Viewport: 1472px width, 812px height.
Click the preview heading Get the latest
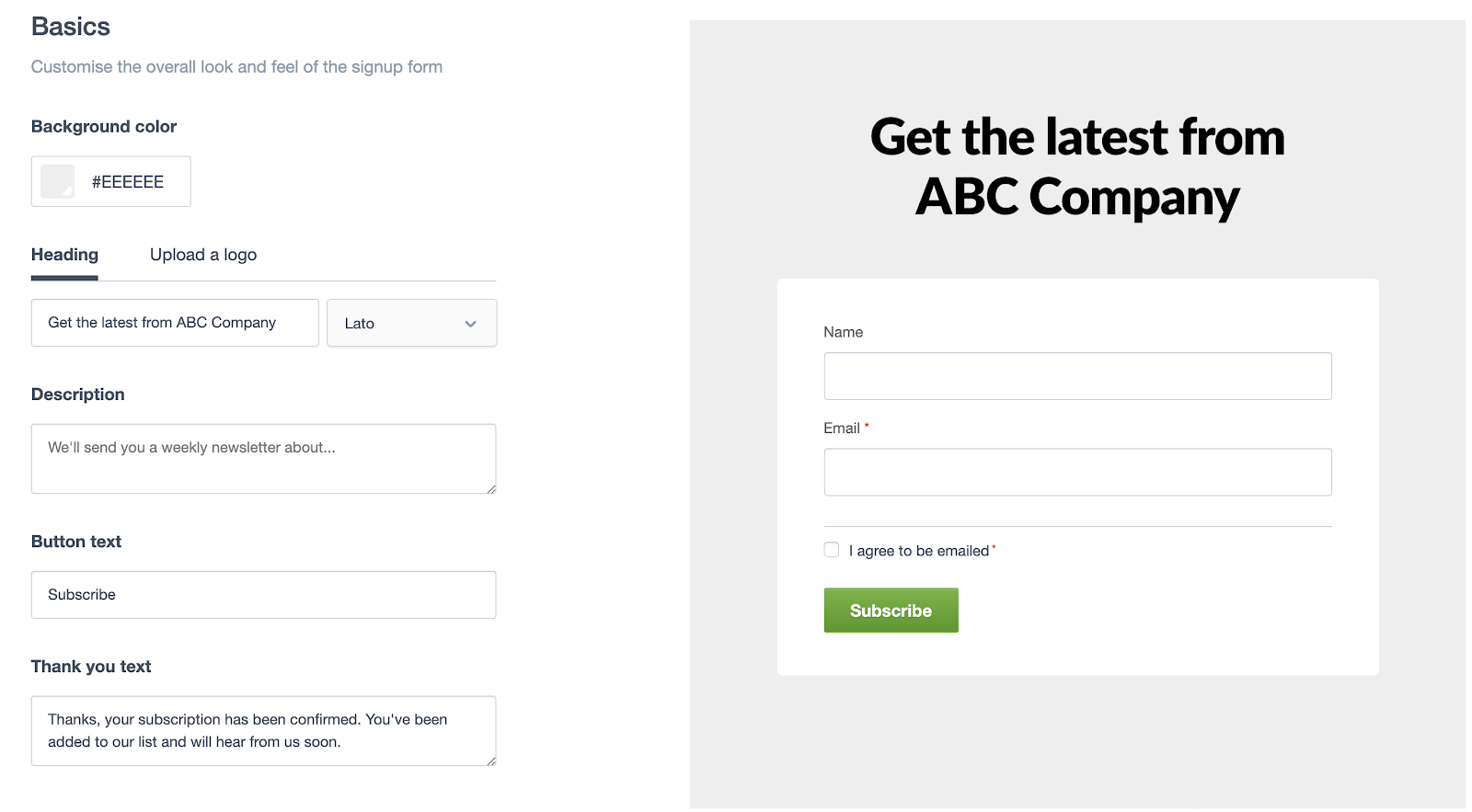(x=1077, y=166)
